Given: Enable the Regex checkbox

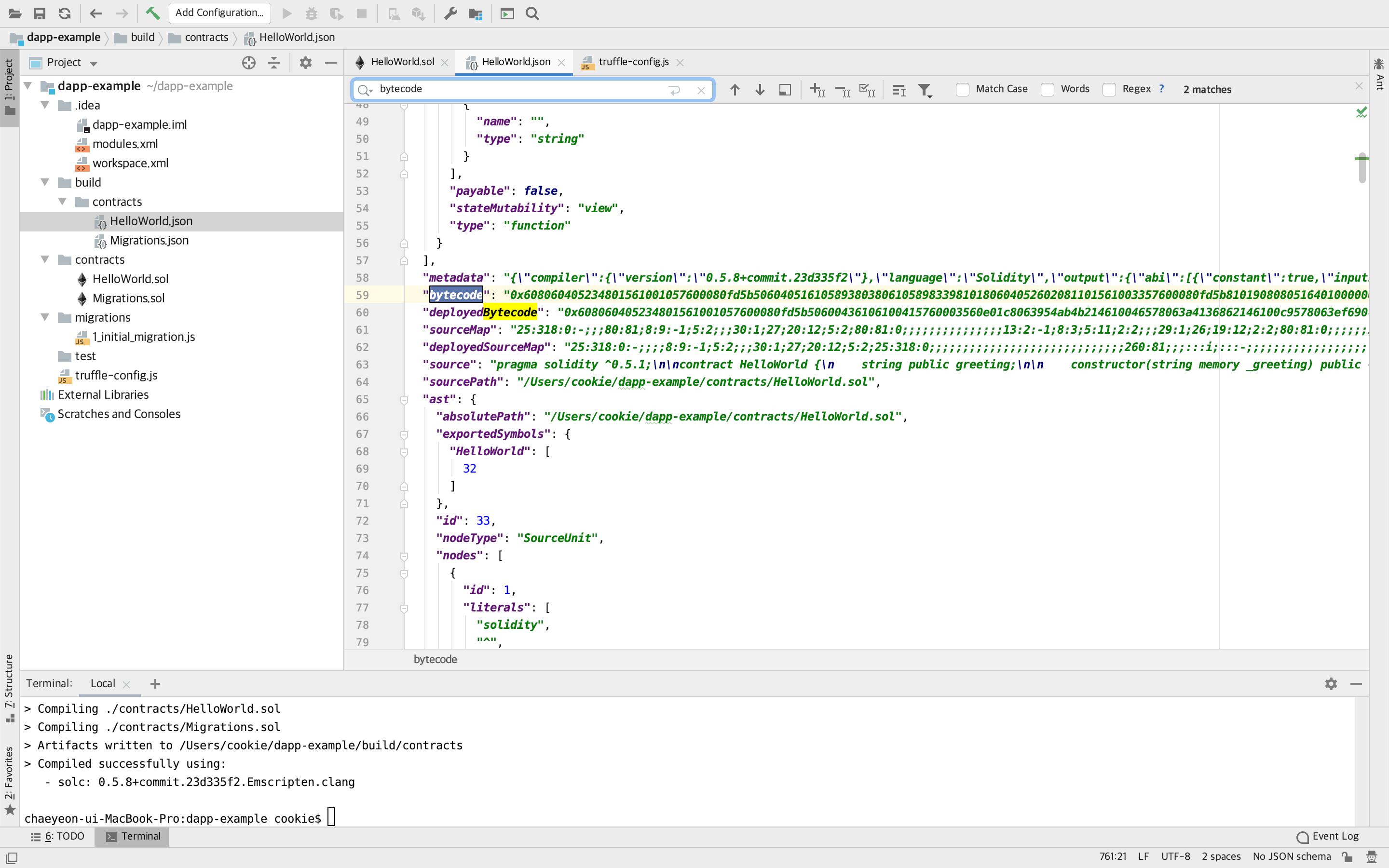Looking at the screenshot, I should click(1109, 90).
